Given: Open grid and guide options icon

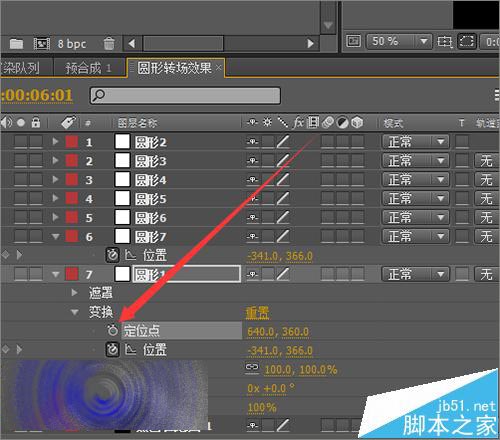Looking at the screenshot, I should pos(444,42).
